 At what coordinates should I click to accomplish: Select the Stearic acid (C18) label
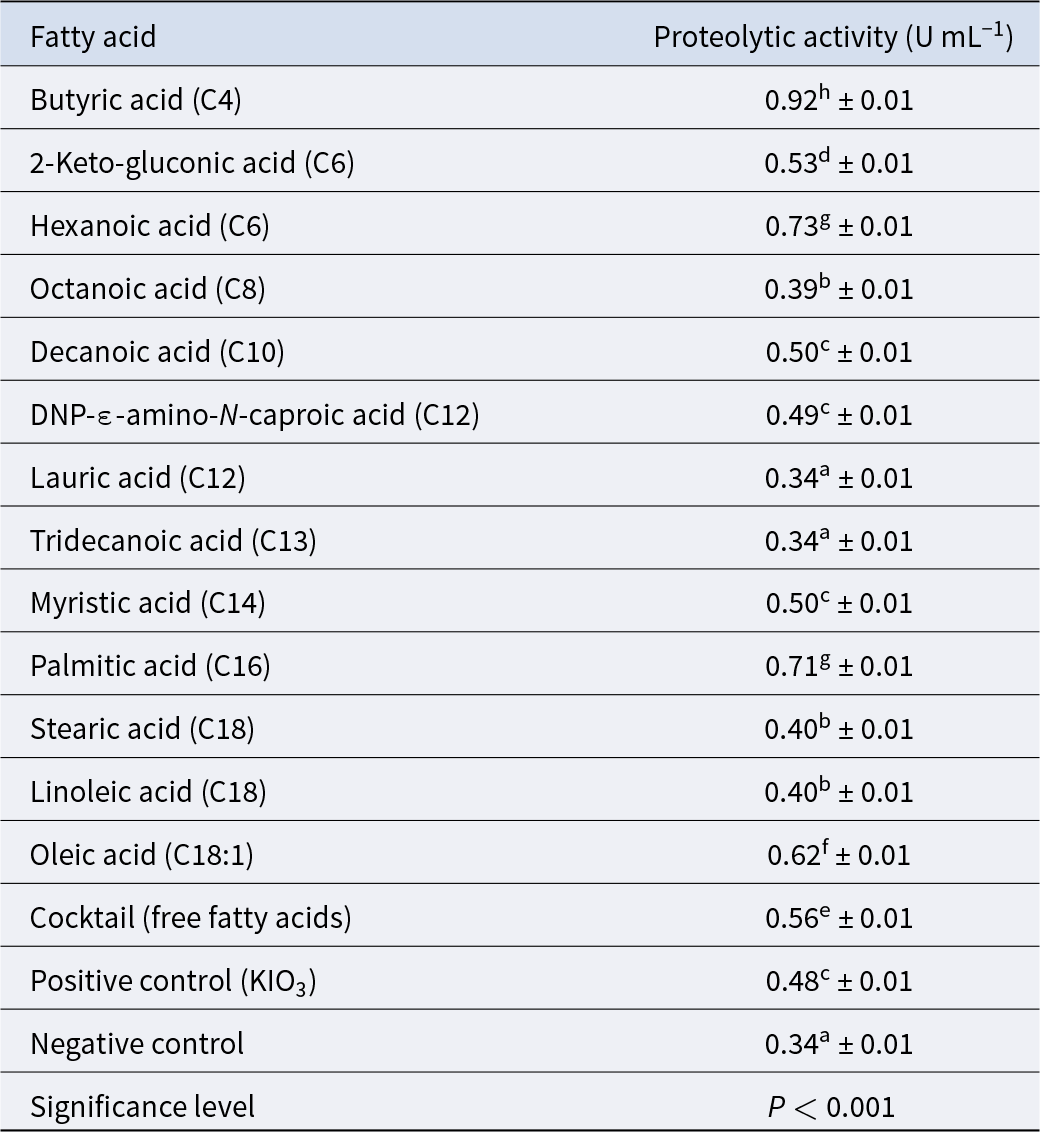pos(142,729)
